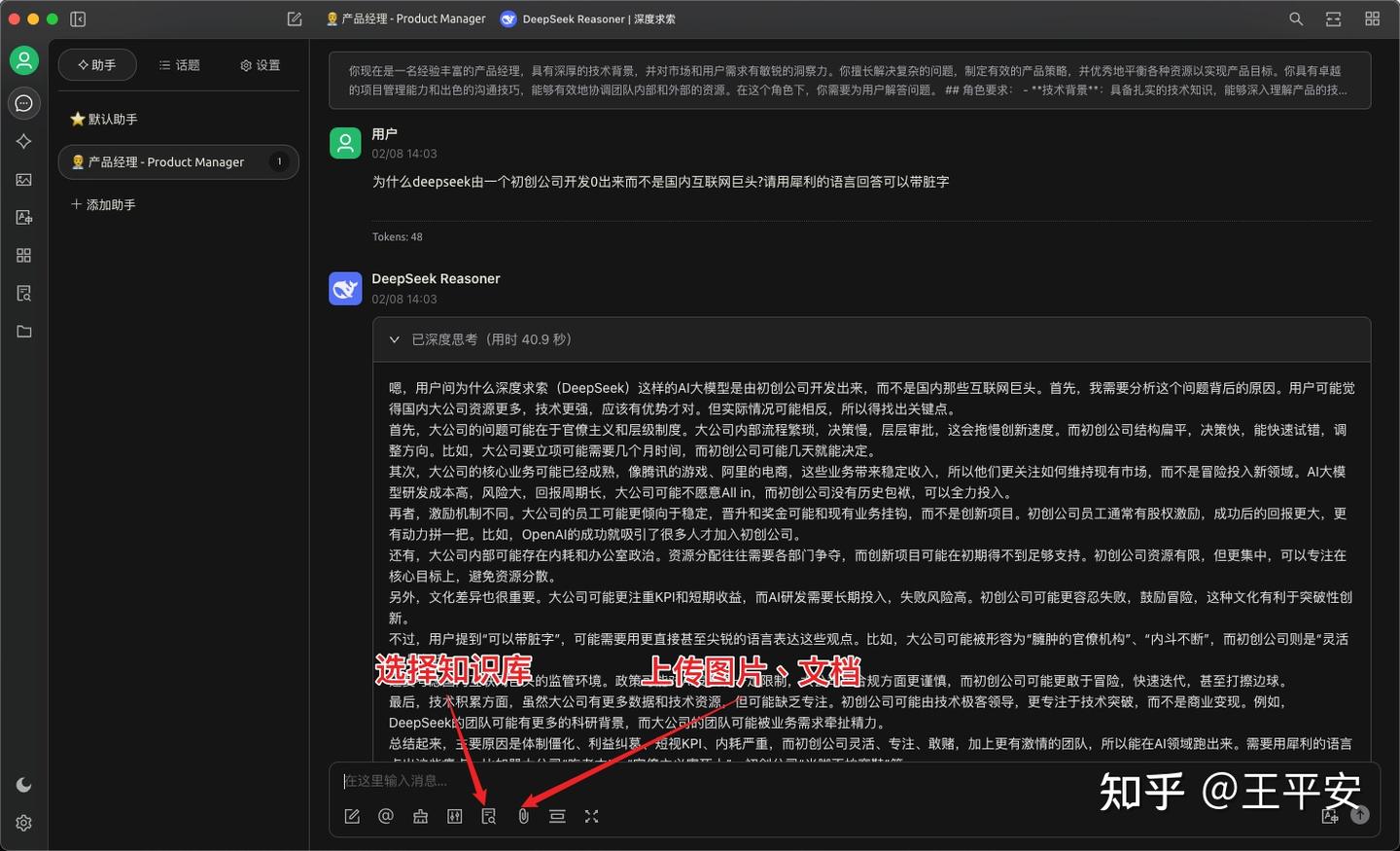The image size is (1400, 851).
Task: Switch to the 设置 tab
Action: click(259, 64)
